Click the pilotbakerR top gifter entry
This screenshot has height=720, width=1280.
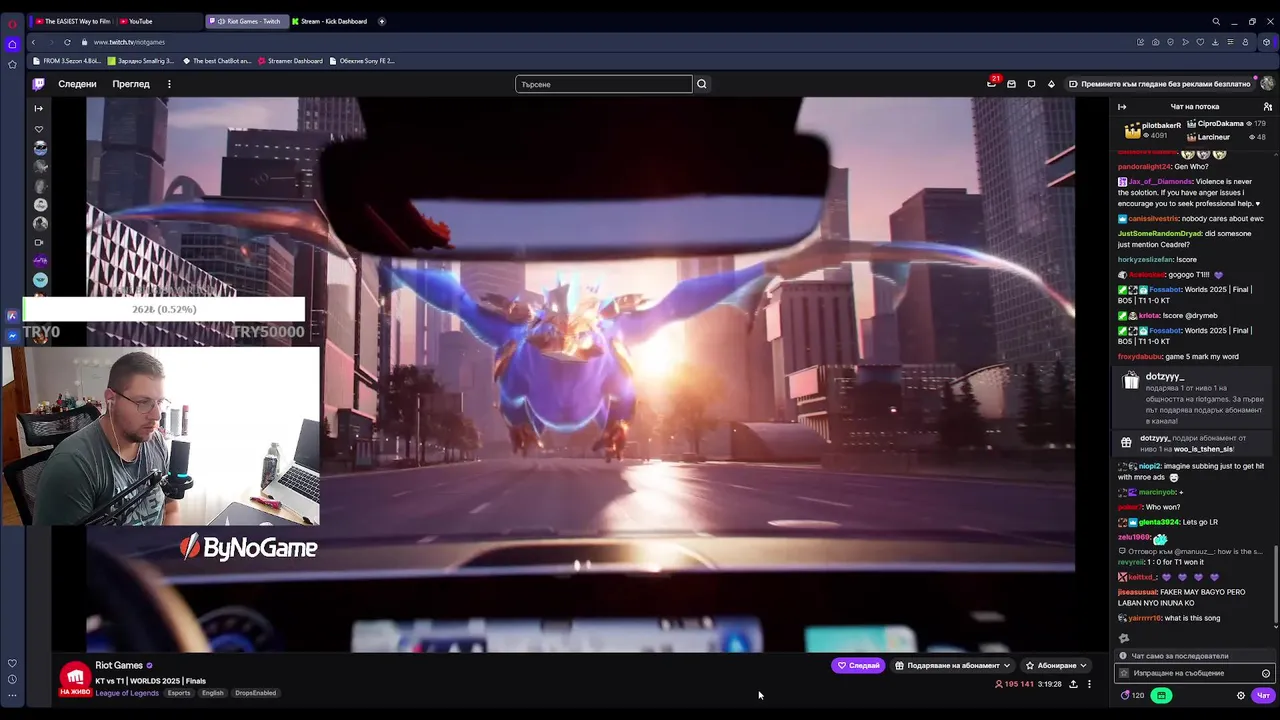(x=1153, y=130)
